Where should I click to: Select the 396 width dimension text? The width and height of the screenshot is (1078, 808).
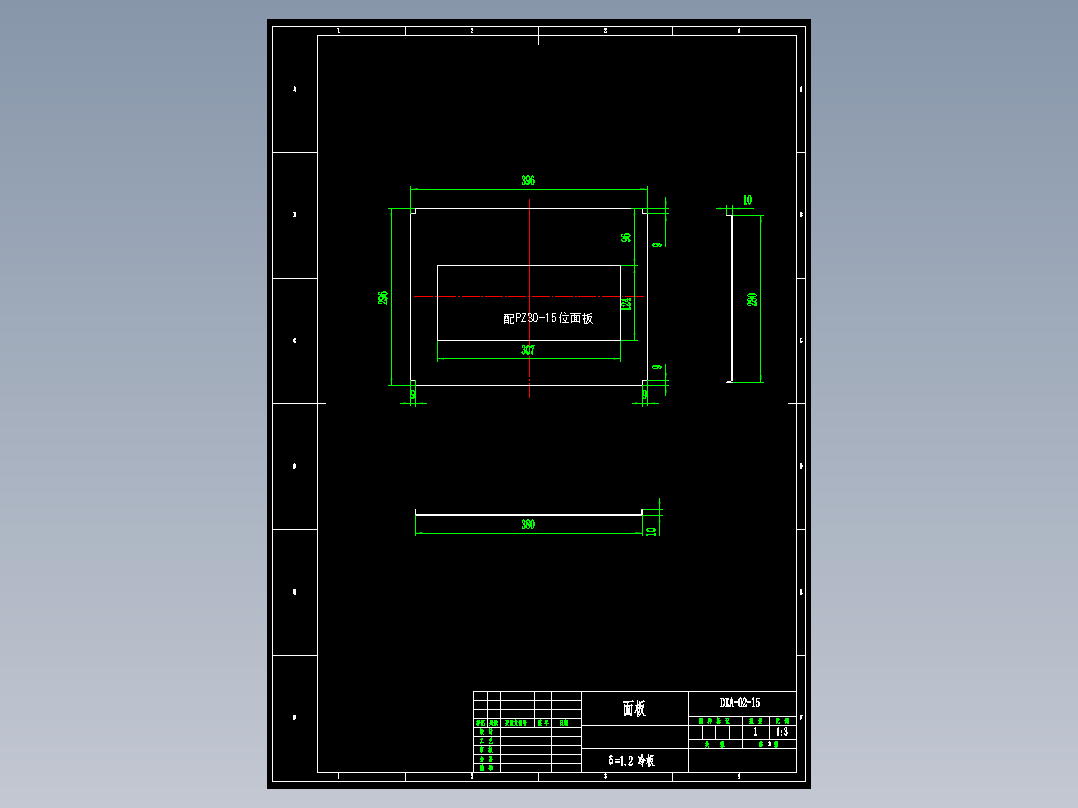[x=530, y=179]
